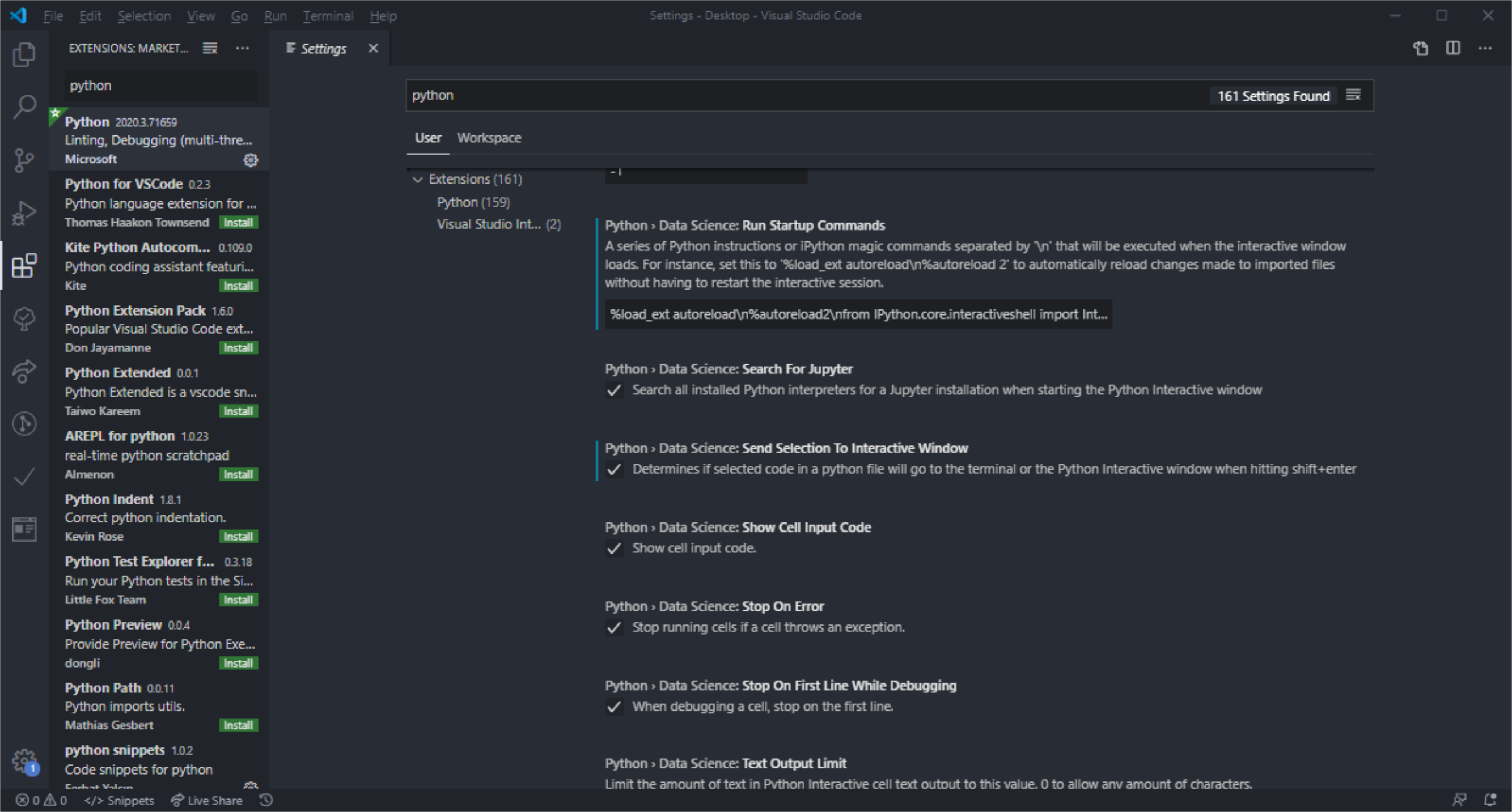
Task: Install Python Test Explorer extension
Action: point(238,601)
